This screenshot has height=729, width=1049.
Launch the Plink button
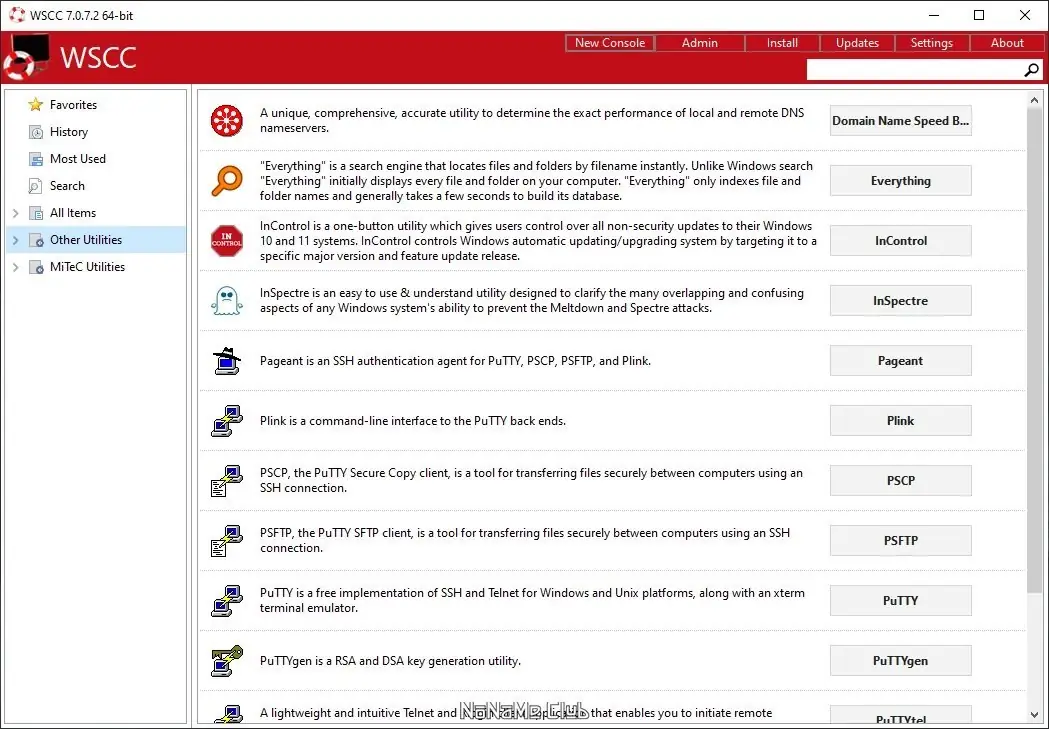pos(900,421)
